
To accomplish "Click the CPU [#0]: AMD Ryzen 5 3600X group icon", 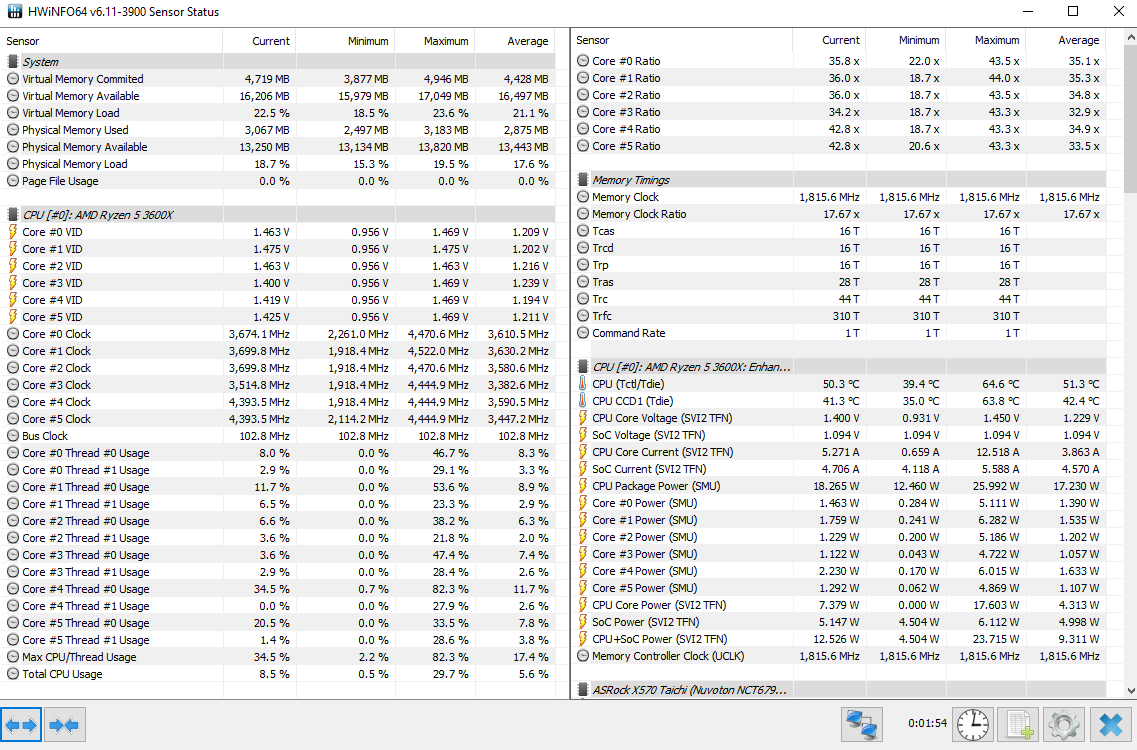I will pyautogui.click(x=12, y=215).
